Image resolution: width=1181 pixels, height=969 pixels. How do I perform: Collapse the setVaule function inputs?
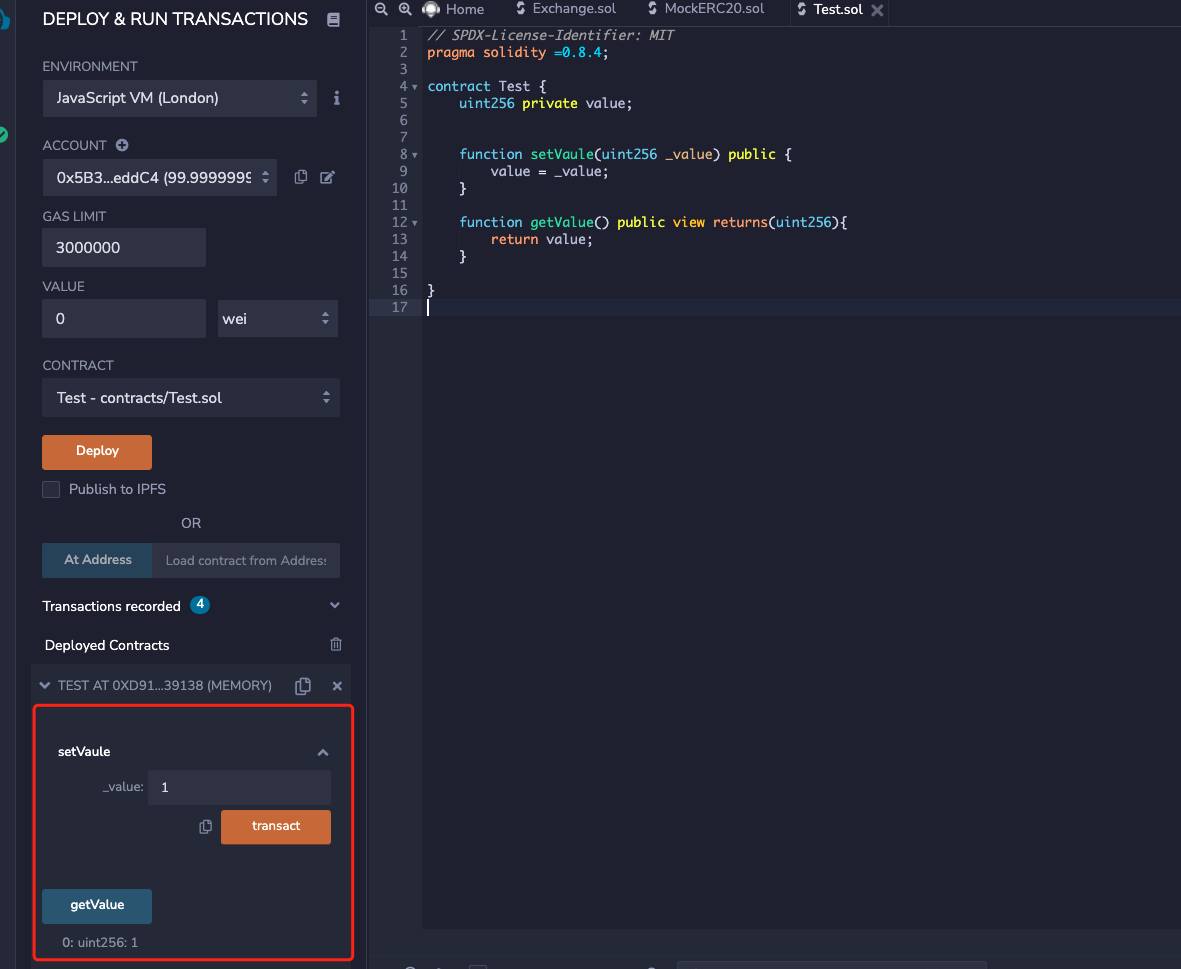click(x=322, y=752)
